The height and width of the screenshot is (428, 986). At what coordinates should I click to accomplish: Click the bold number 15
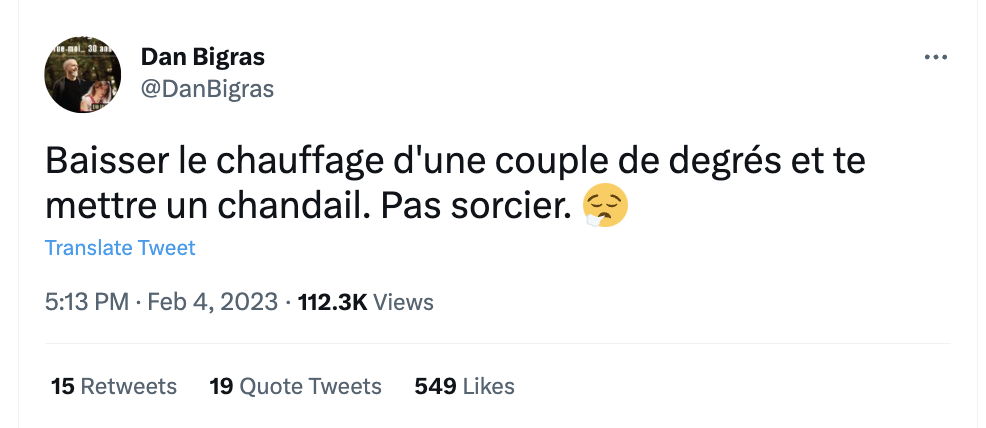pyautogui.click(x=63, y=386)
